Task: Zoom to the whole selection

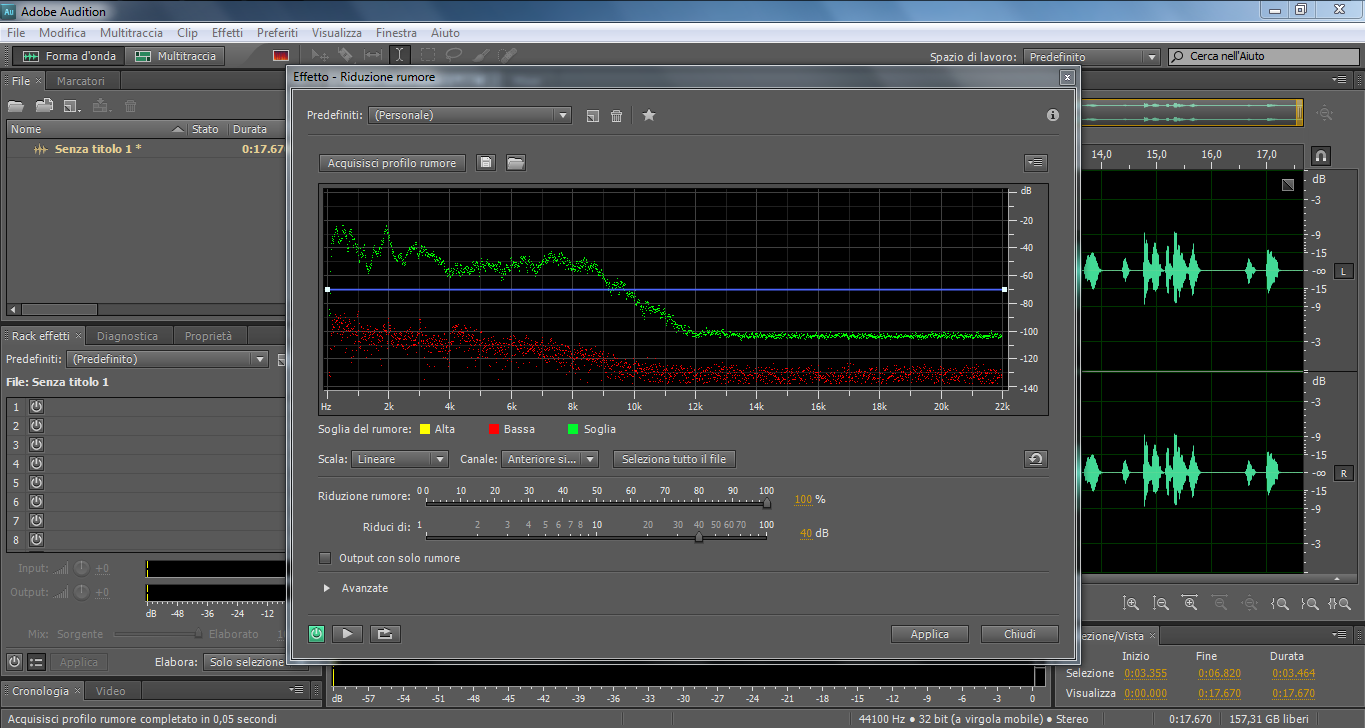Action: [1340, 604]
